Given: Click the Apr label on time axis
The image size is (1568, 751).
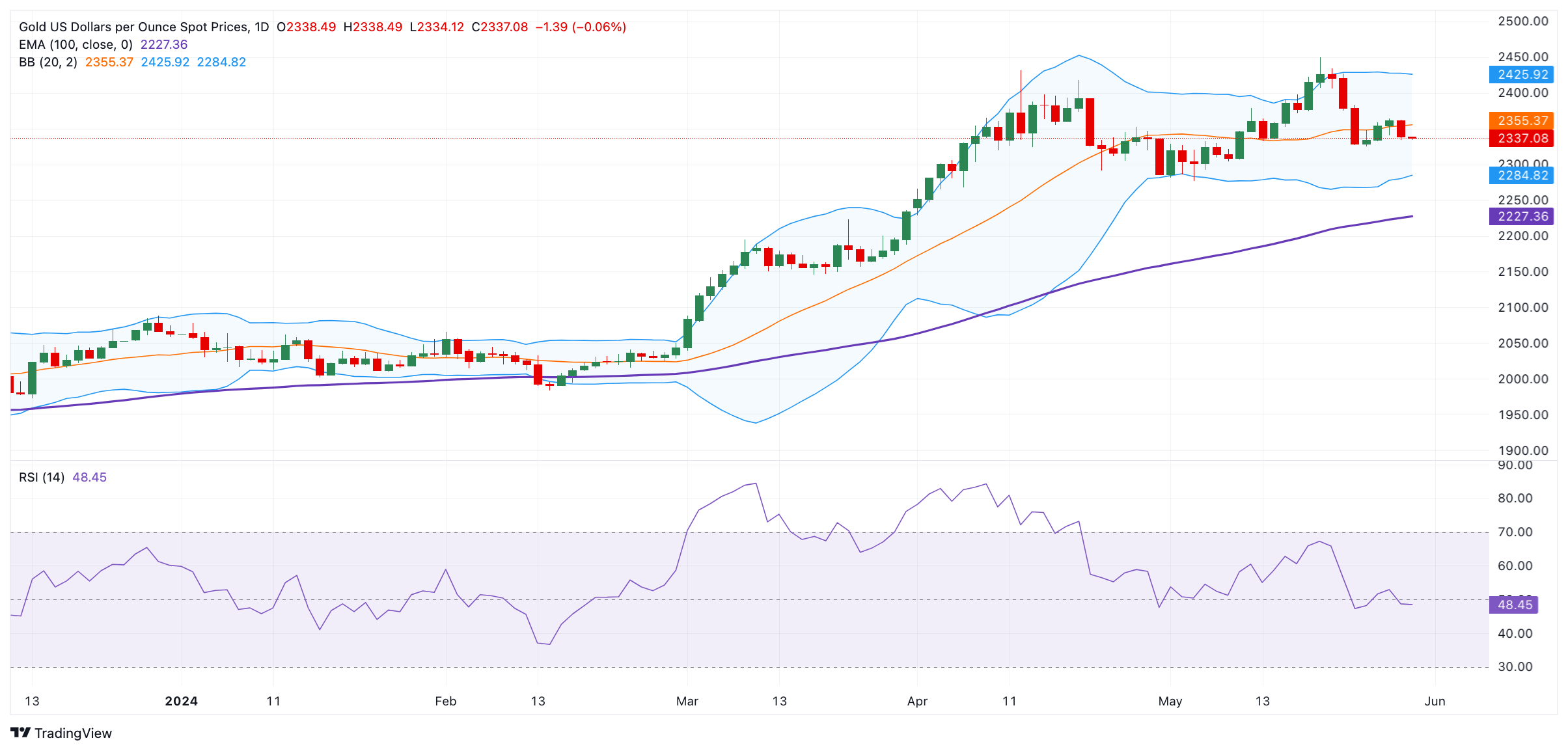Looking at the screenshot, I should (917, 701).
